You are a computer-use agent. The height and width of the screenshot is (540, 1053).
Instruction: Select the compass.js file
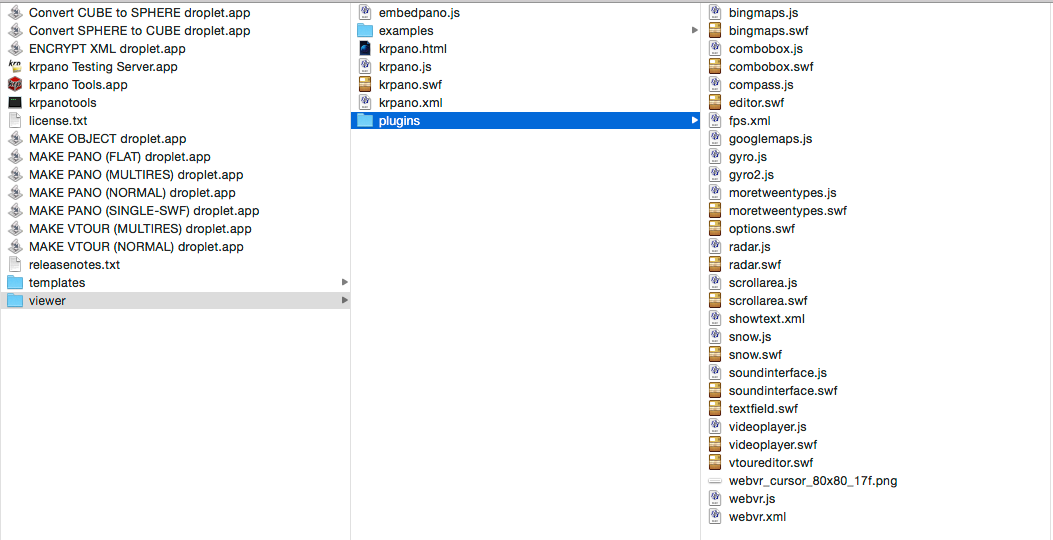point(761,85)
